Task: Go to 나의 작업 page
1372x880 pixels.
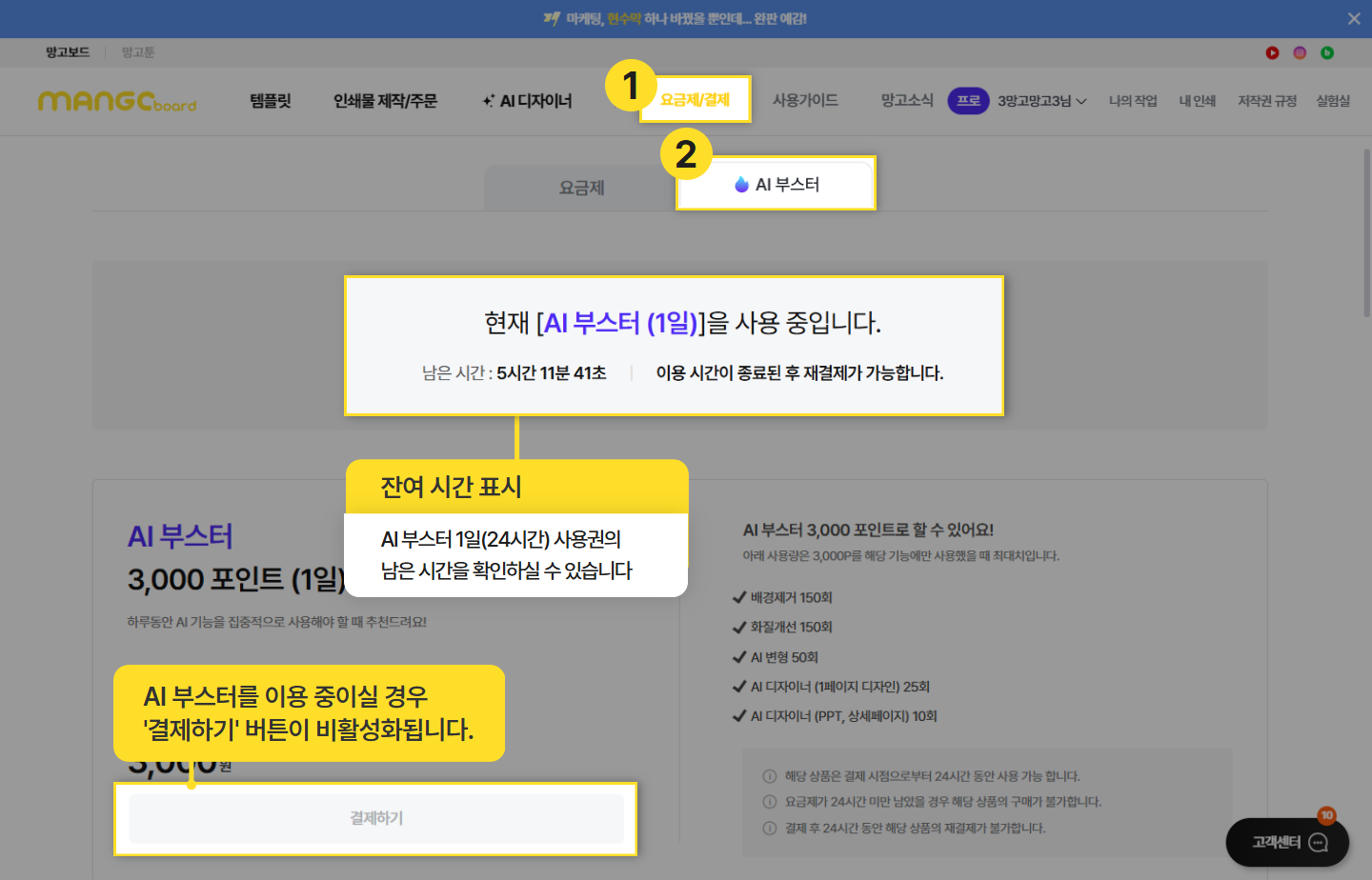Action: [x=1133, y=101]
